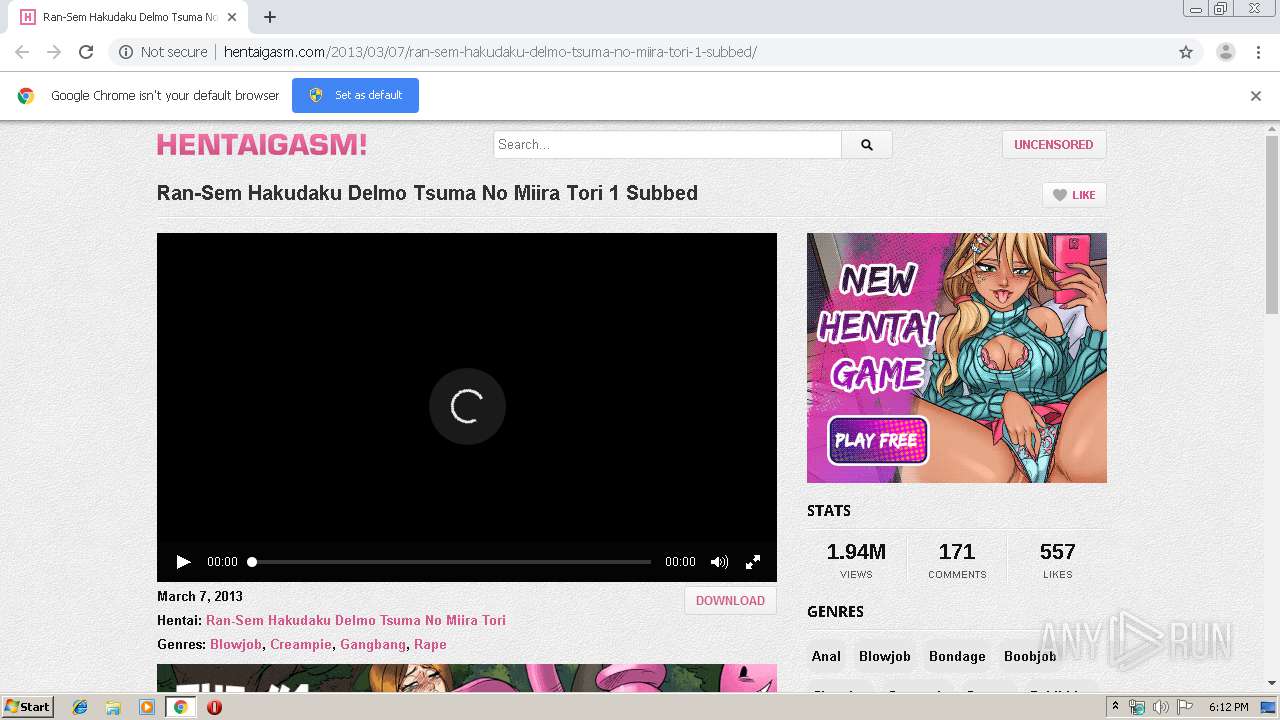Launch Internet Explorer from taskbar
The height and width of the screenshot is (720, 1280).
point(80,707)
